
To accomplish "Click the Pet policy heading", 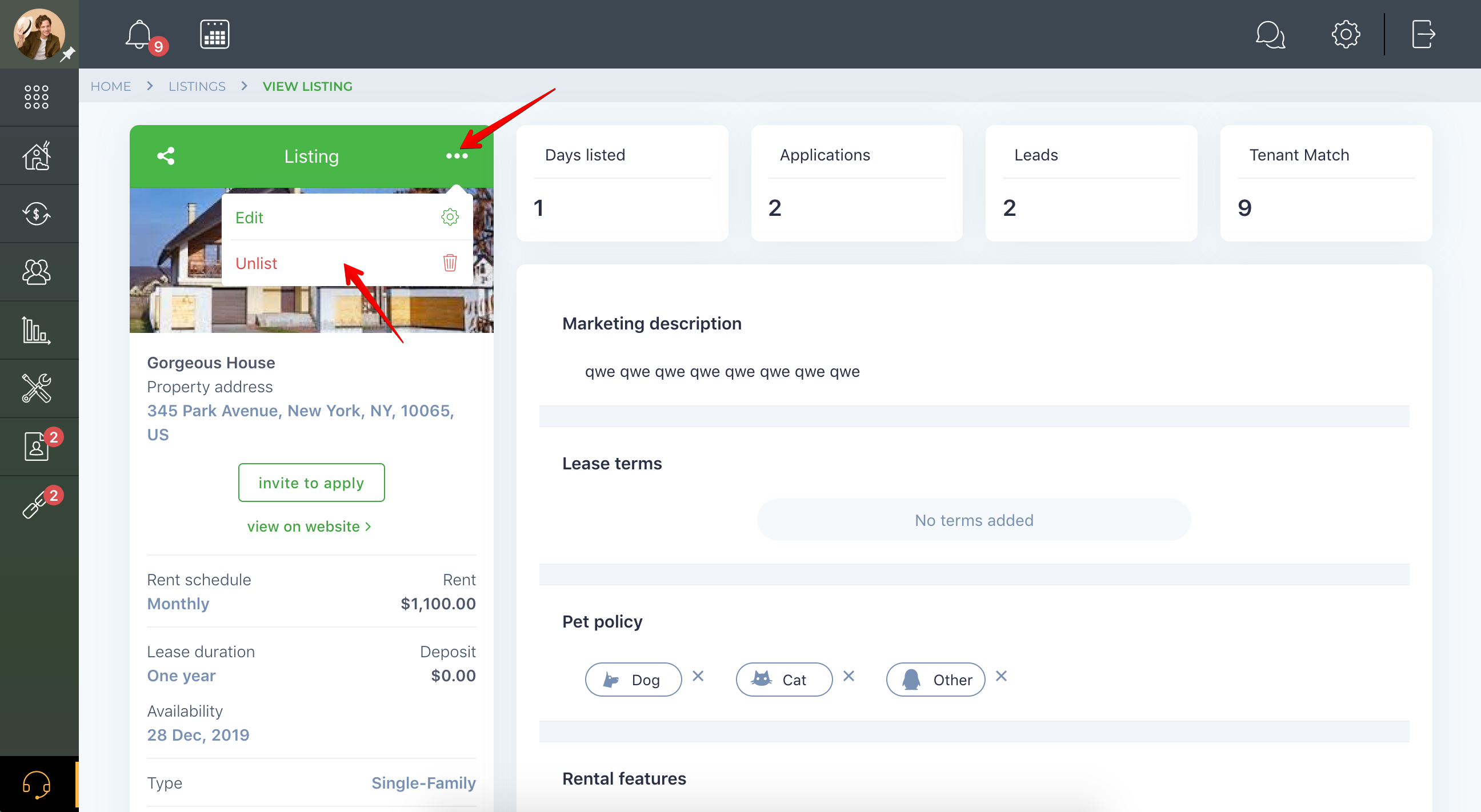I will point(602,621).
